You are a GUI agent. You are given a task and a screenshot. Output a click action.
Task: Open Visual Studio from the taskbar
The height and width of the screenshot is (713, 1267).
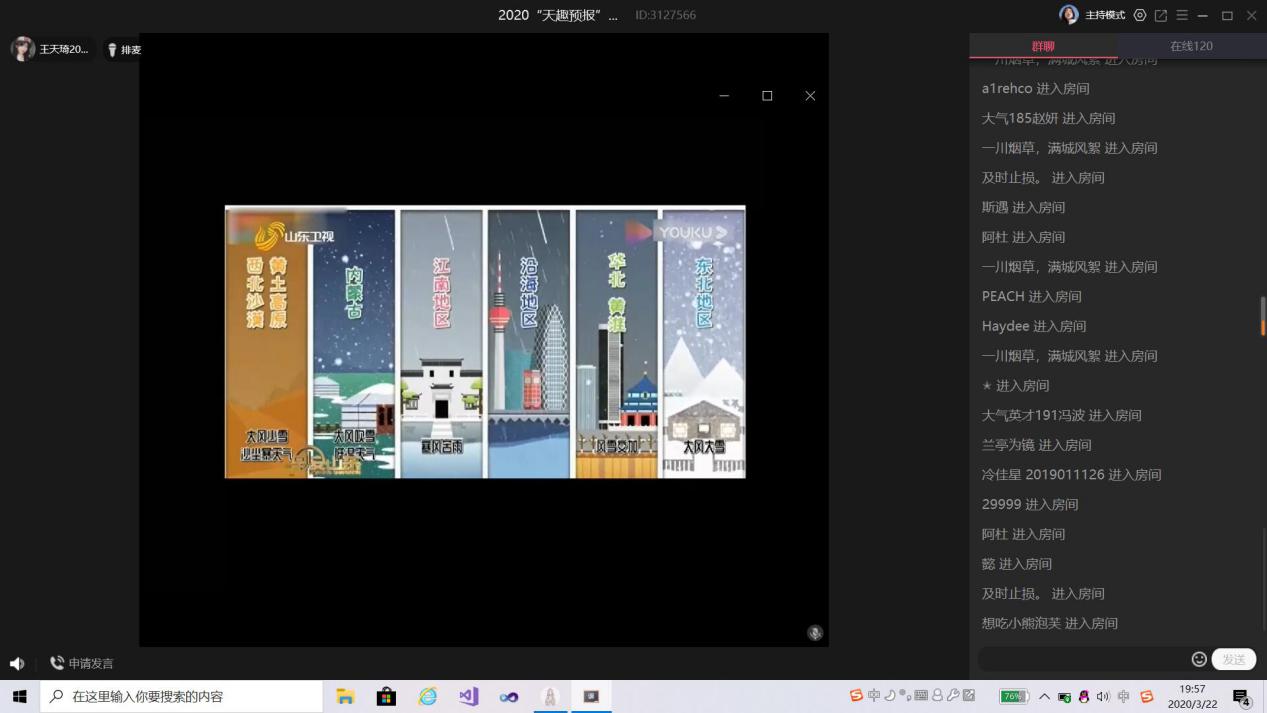468,696
